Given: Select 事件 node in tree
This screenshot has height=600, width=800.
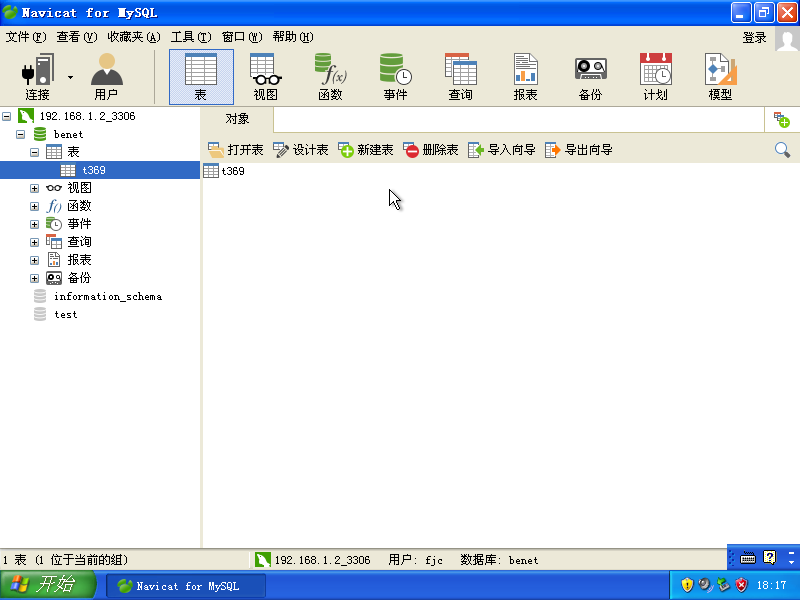Looking at the screenshot, I should point(79,223).
